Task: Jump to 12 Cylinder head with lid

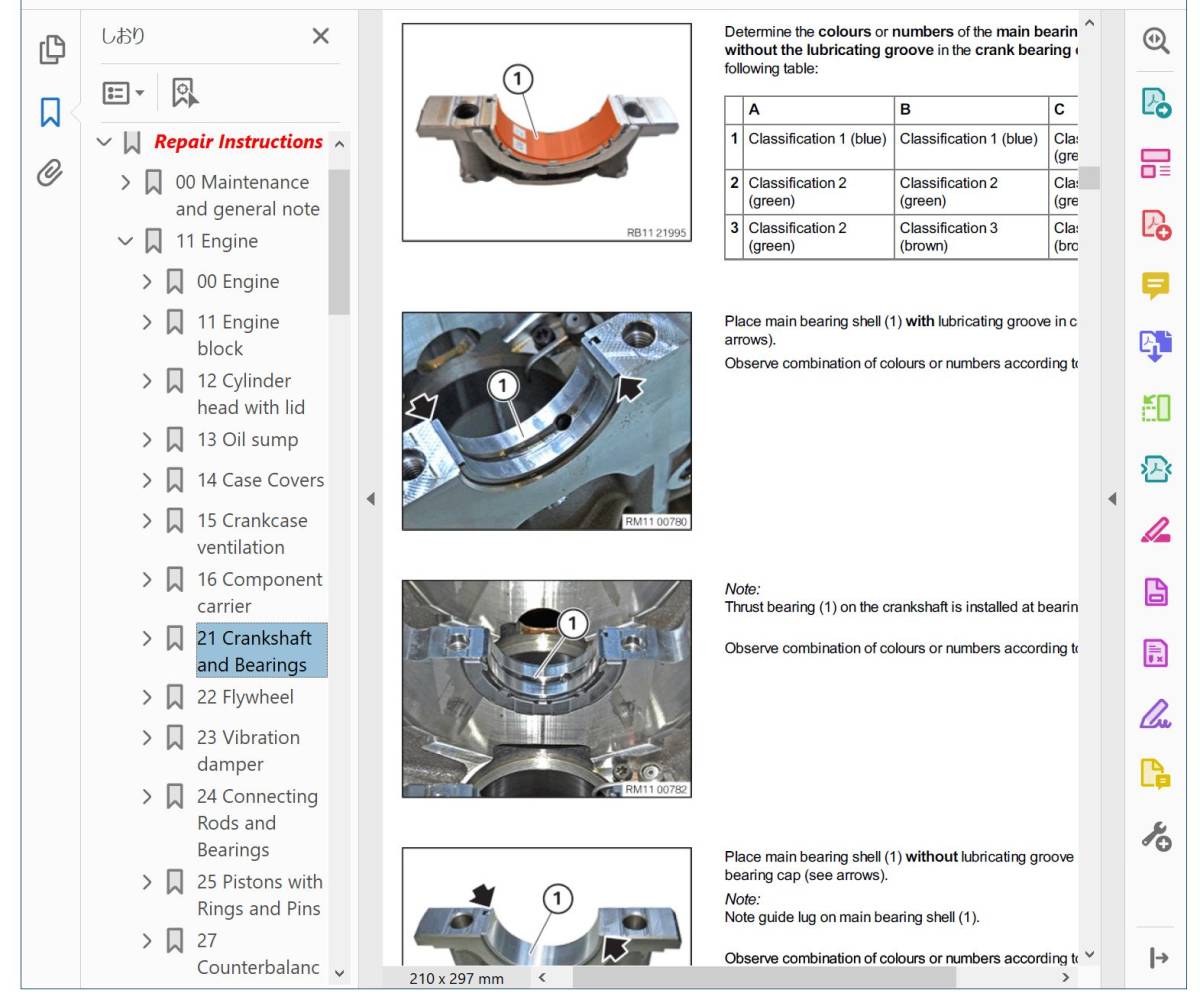Action: 251,394
